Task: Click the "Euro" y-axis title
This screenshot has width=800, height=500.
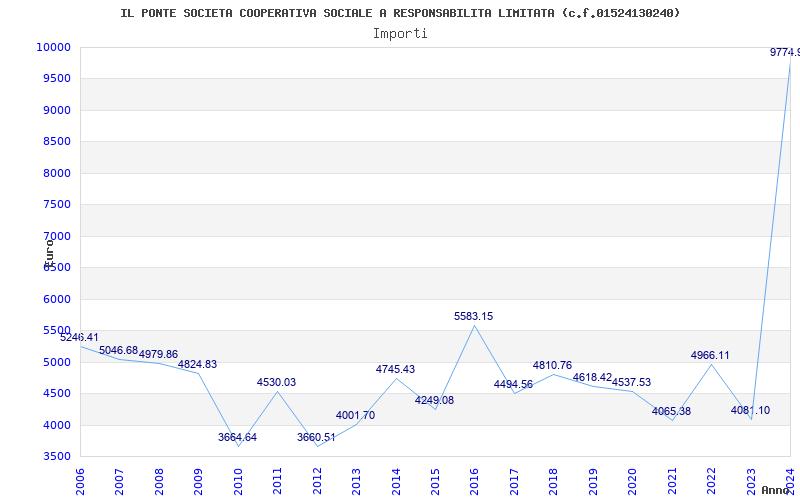Action: [x=48, y=251]
